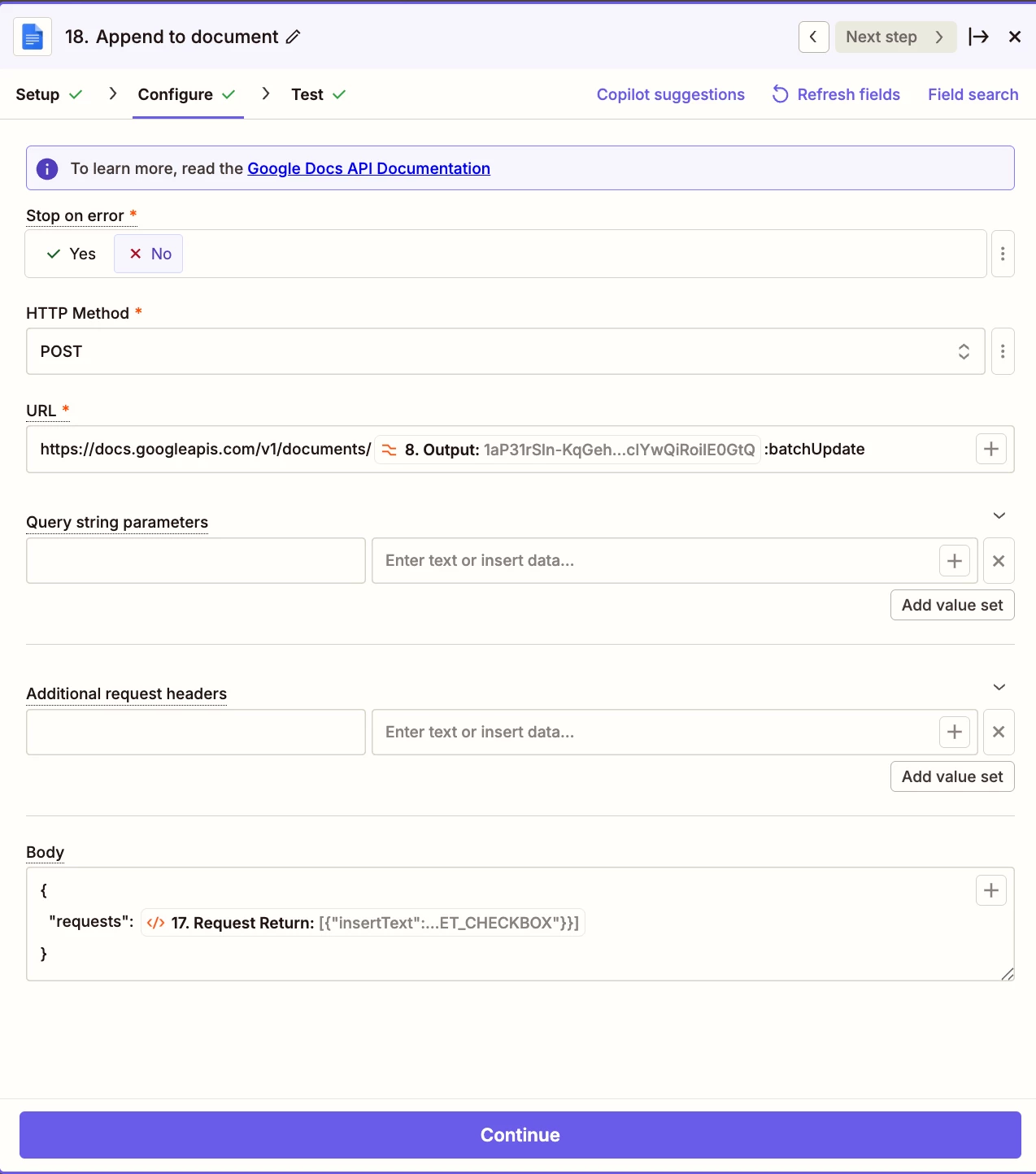Open the Configure tab
Viewport: 1036px width, 1174px height.
[187, 94]
